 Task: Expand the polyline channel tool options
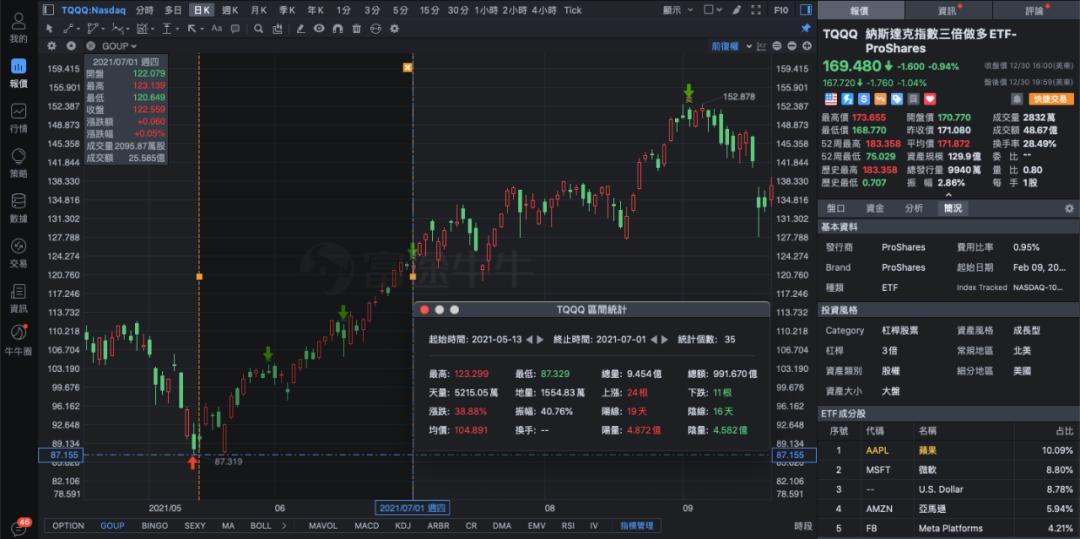[x=103, y=29]
